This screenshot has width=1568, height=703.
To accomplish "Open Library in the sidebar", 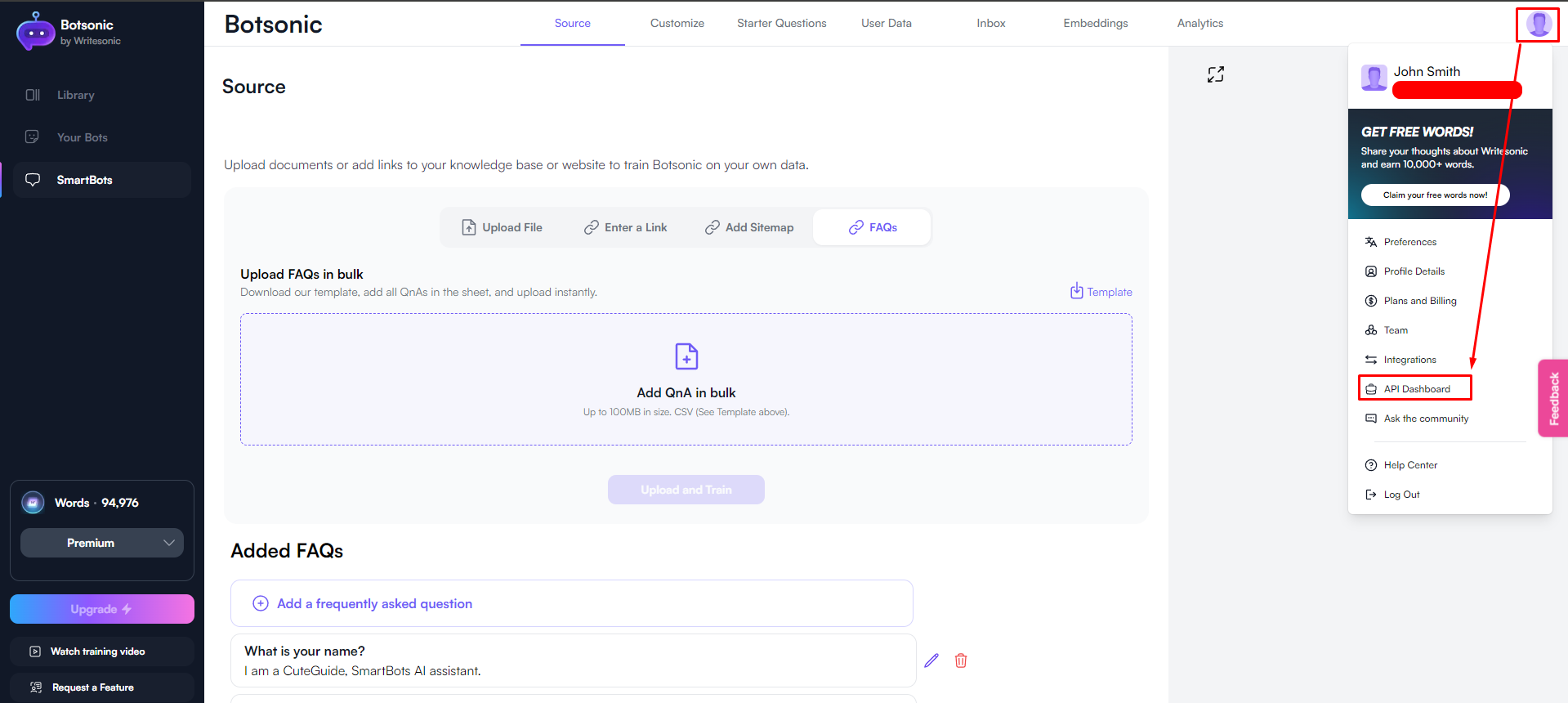I will (76, 95).
